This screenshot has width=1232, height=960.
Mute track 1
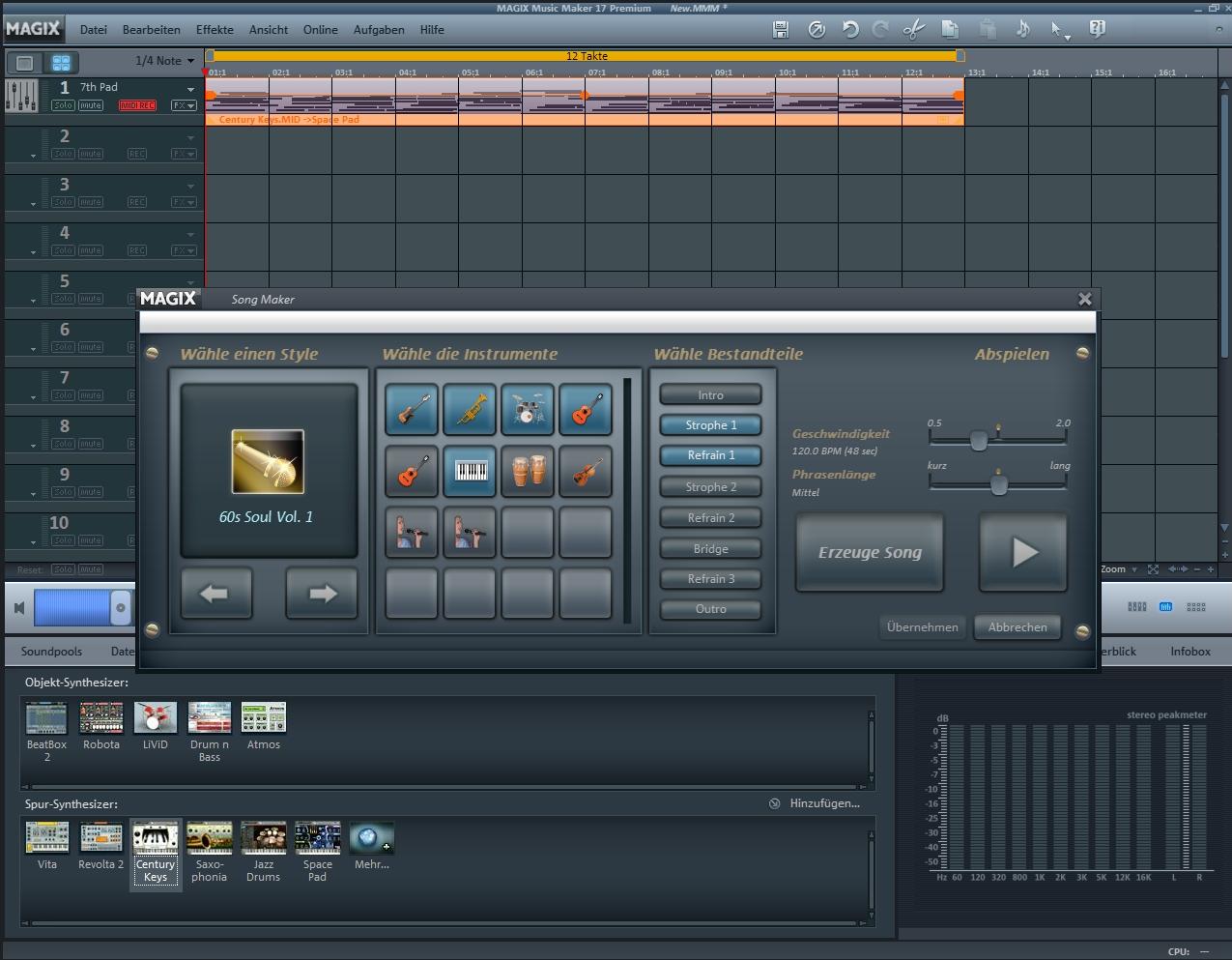pyautogui.click(x=89, y=104)
